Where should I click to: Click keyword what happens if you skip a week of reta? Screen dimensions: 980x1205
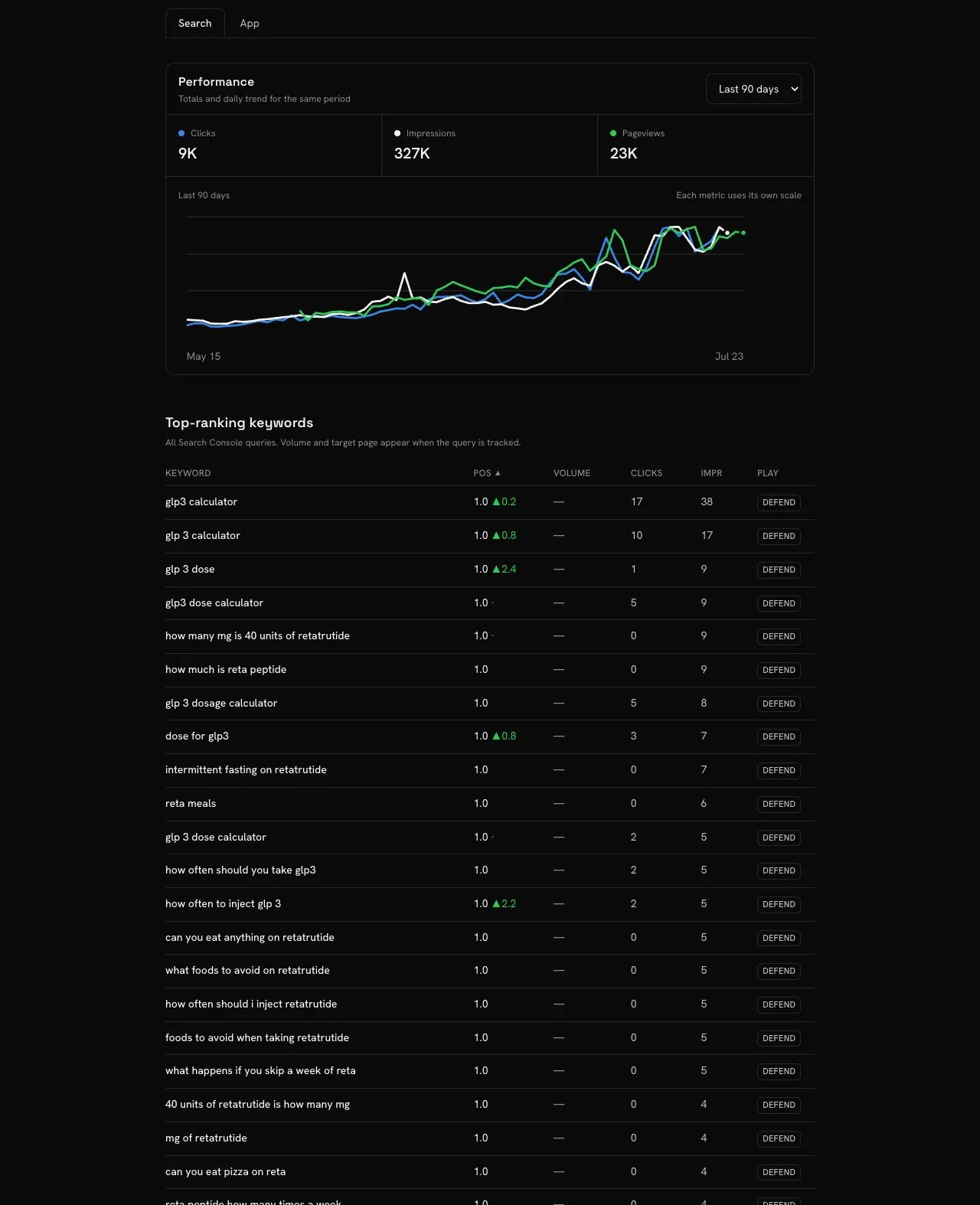(x=260, y=1071)
